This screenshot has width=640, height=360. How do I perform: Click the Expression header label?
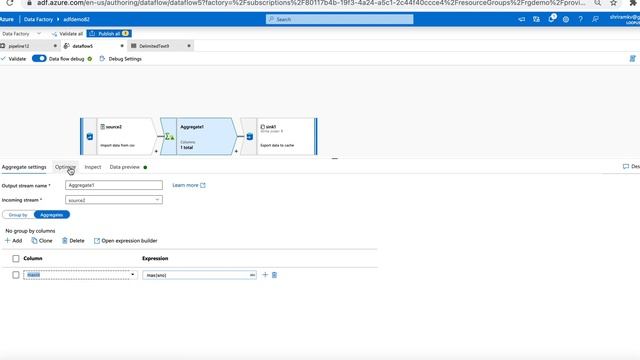point(155,258)
